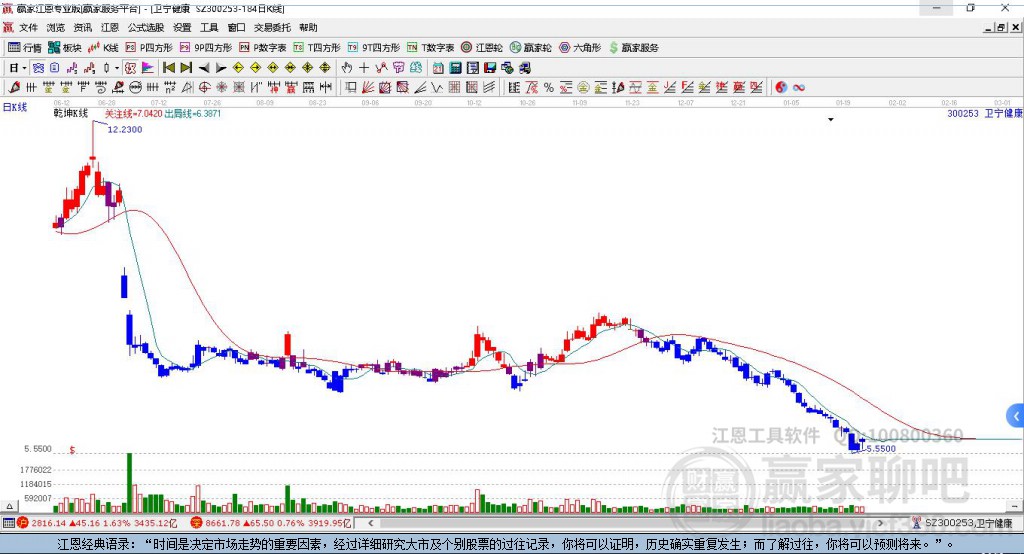Image resolution: width=1024 pixels, height=554 pixels.
Task: Select the zigzag wave line tool
Action: click(x=437, y=88)
